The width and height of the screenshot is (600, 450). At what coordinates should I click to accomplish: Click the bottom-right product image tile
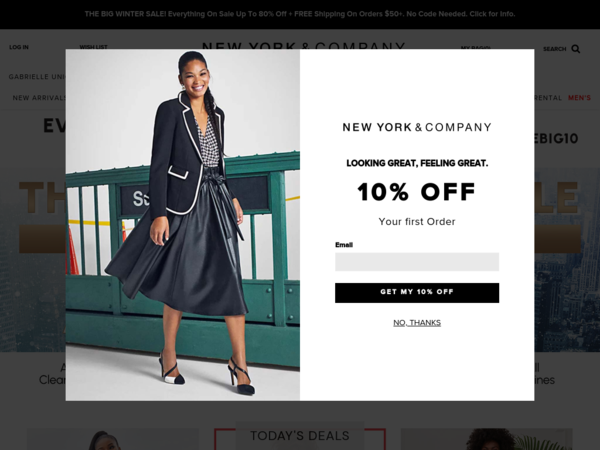pos(486,439)
